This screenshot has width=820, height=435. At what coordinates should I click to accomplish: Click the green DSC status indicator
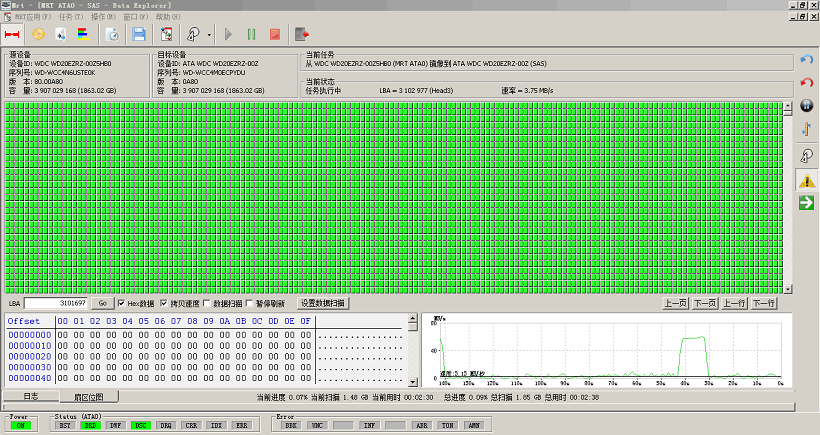[x=141, y=426]
